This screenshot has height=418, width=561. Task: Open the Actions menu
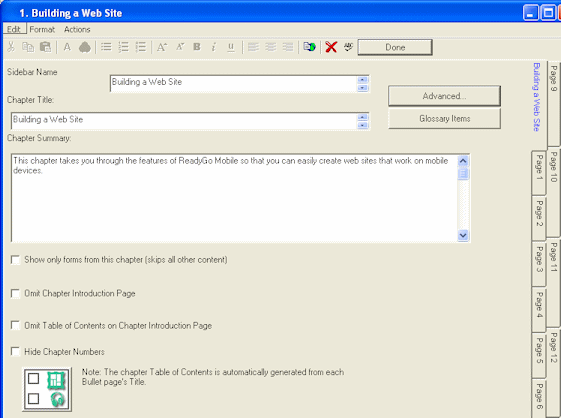pos(77,29)
